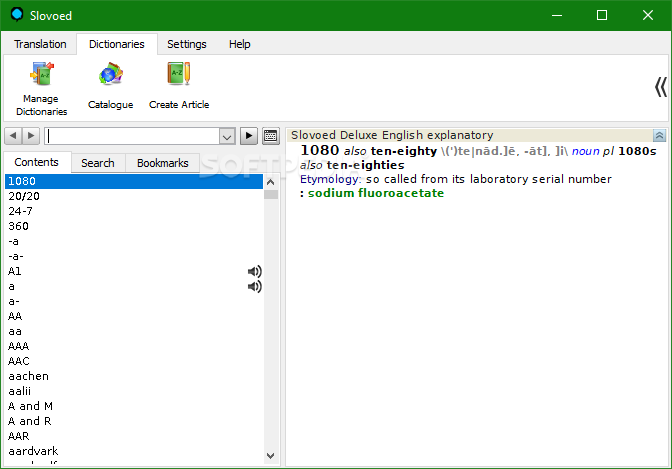
Task: Select the 360 entry
Action: (x=134, y=226)
